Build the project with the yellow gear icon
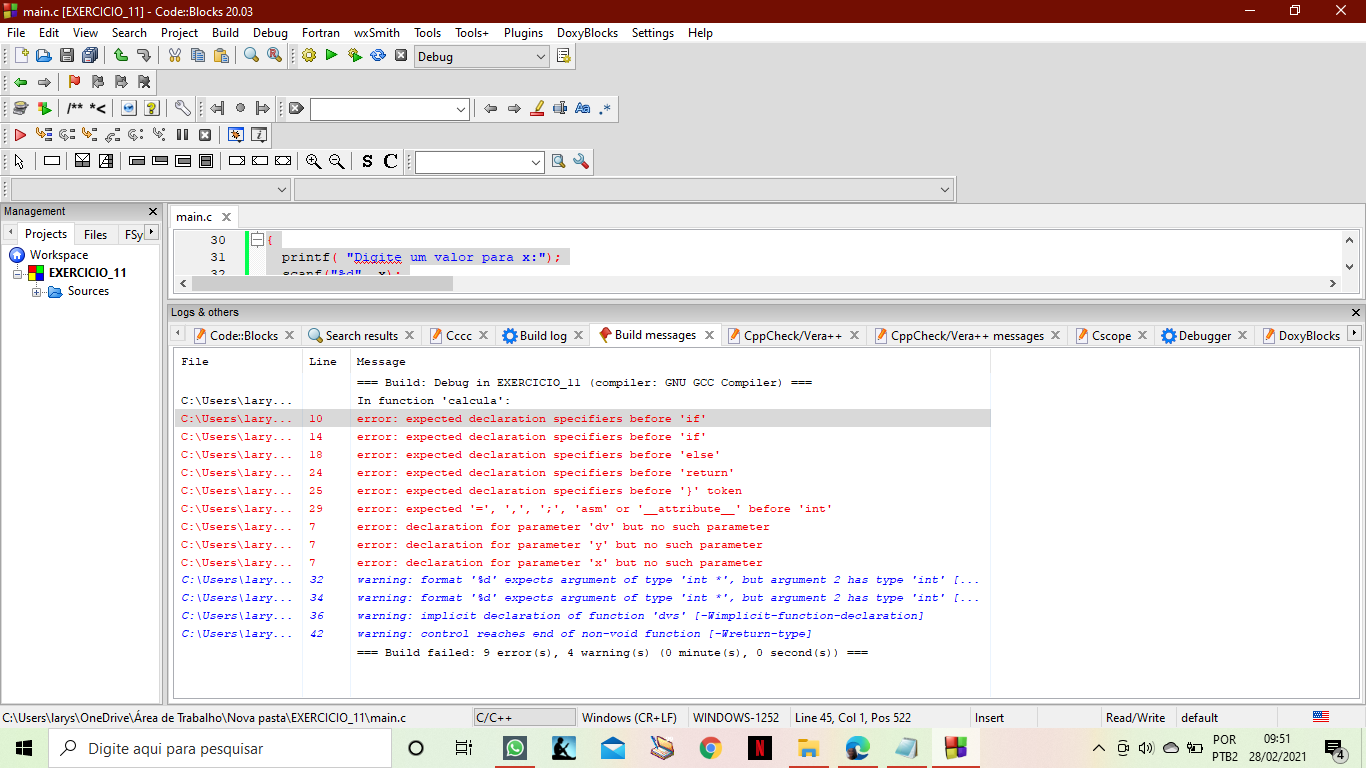 click(x=309, y=56)
